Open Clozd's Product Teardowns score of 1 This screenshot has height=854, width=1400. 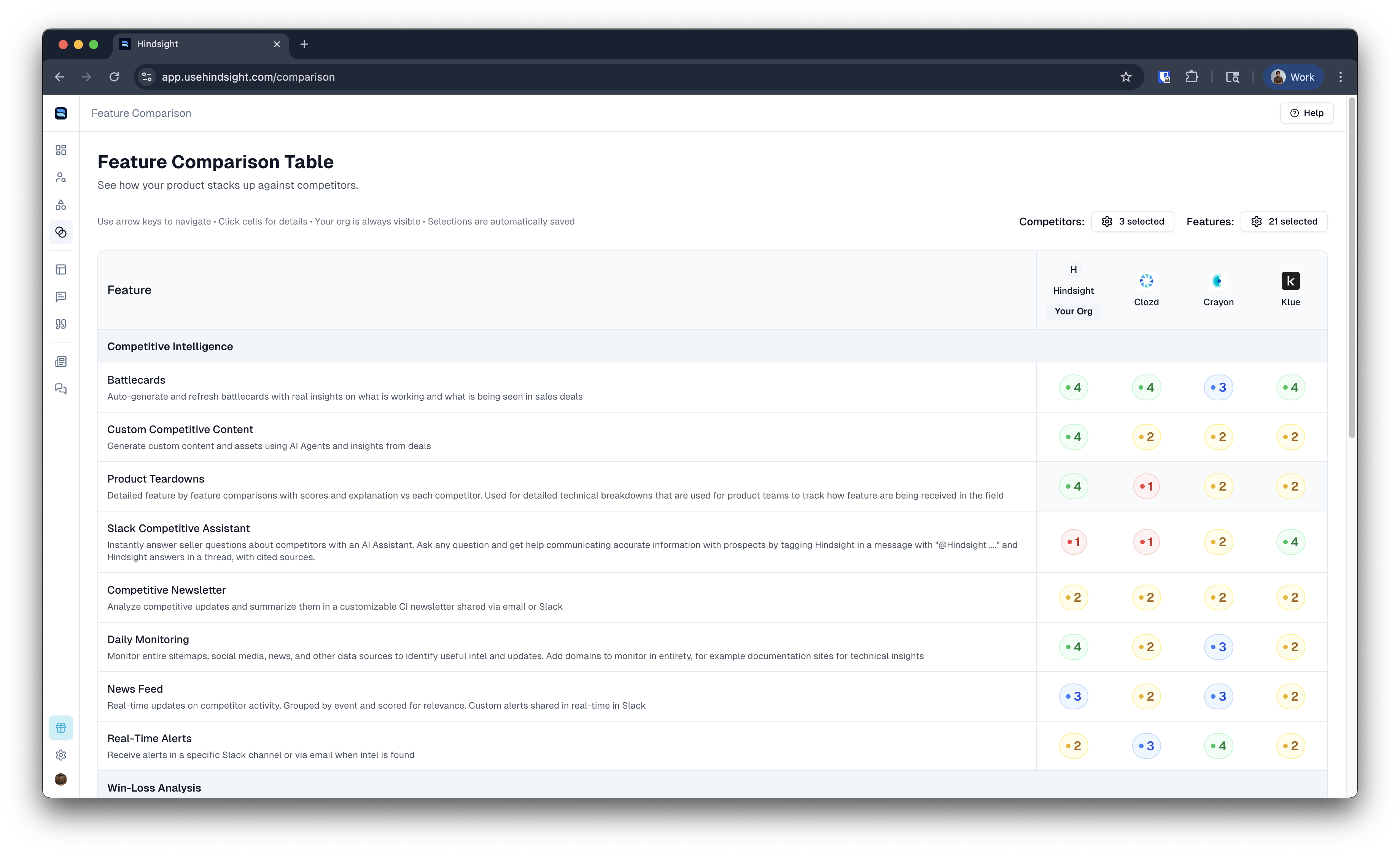pos(1146,486)
